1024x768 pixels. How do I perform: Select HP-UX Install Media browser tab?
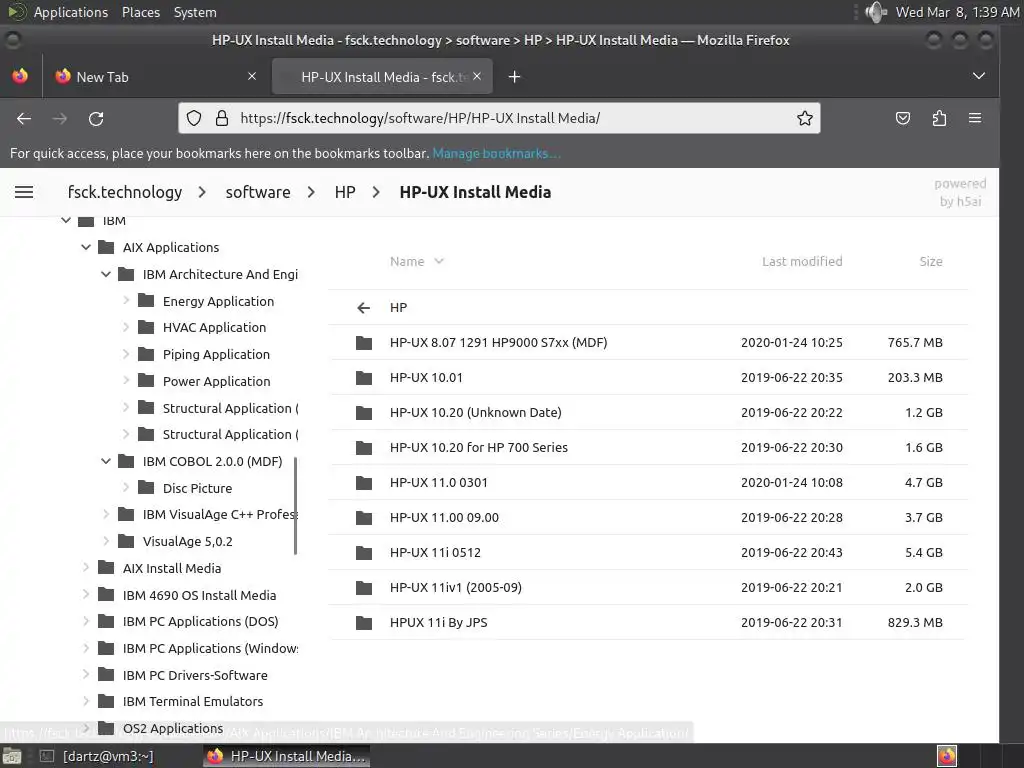tap(382, 76)
